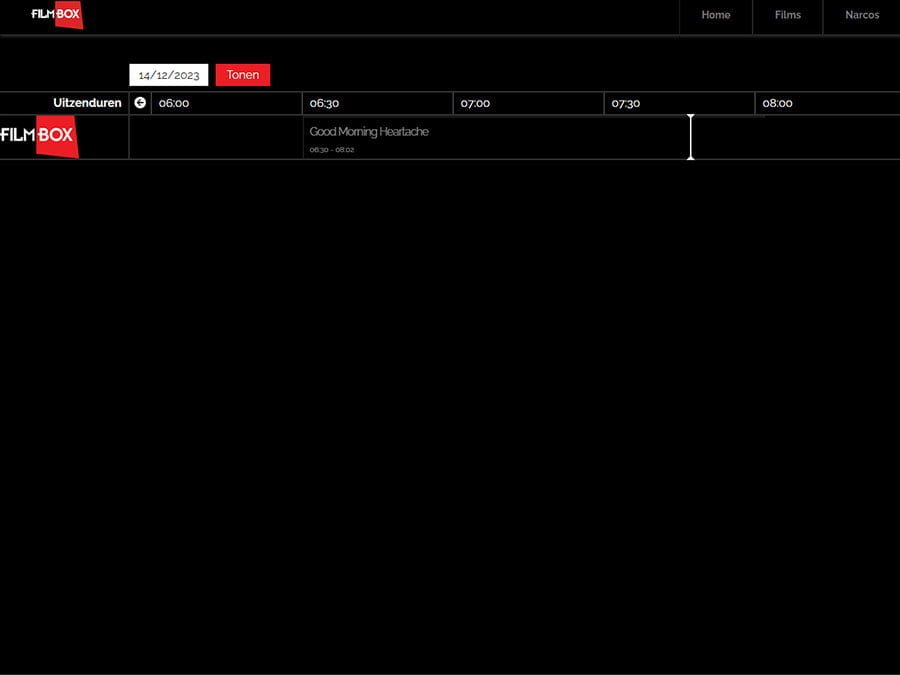Click the Uitzenduren header label
Image resolution: width=900 pixels, height=675 pixels.
point(87,102)
